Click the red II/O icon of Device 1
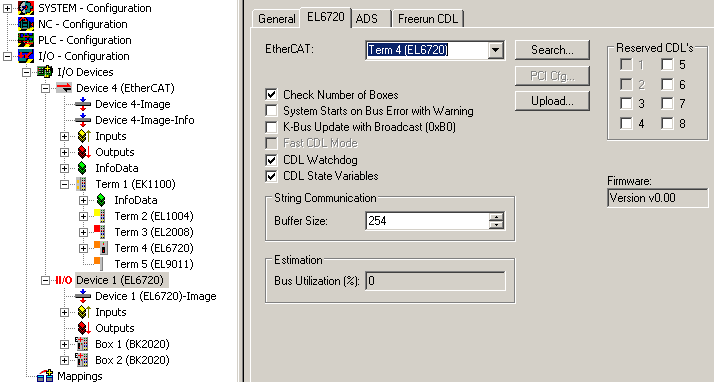The height and width of the screenshot is (382, 714). coord(64,280)
